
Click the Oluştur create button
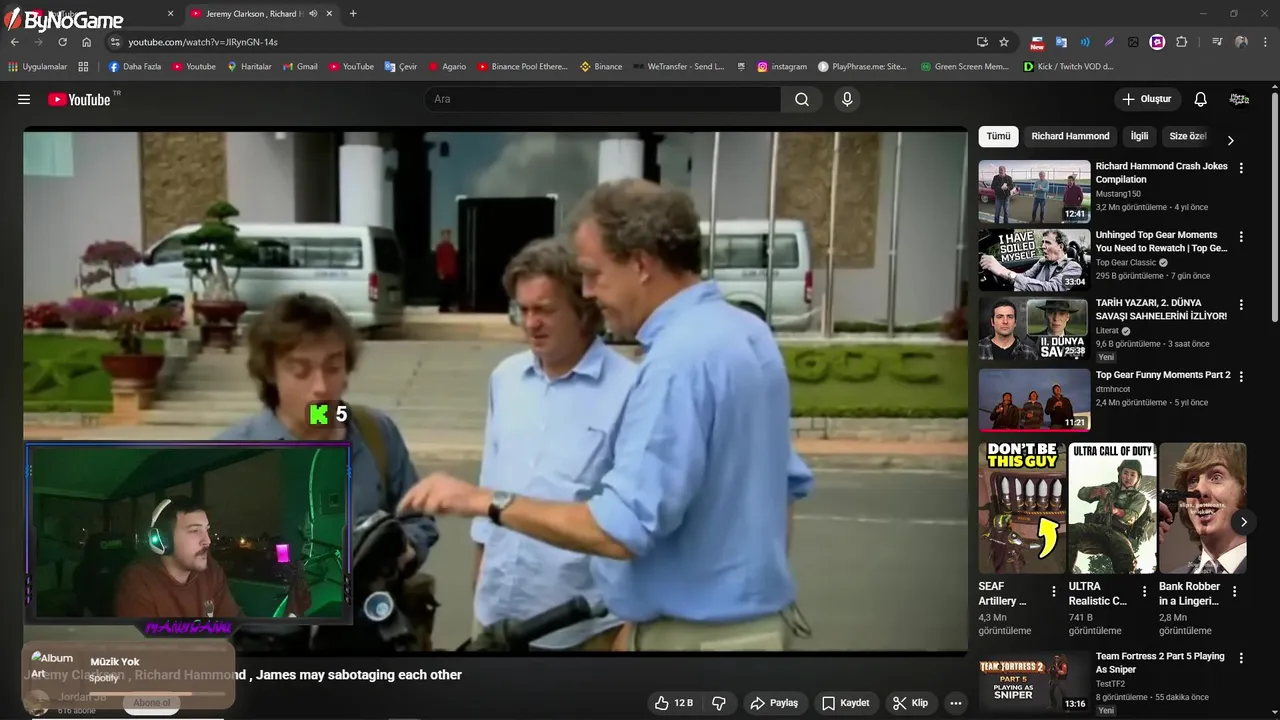[1147, 99]
